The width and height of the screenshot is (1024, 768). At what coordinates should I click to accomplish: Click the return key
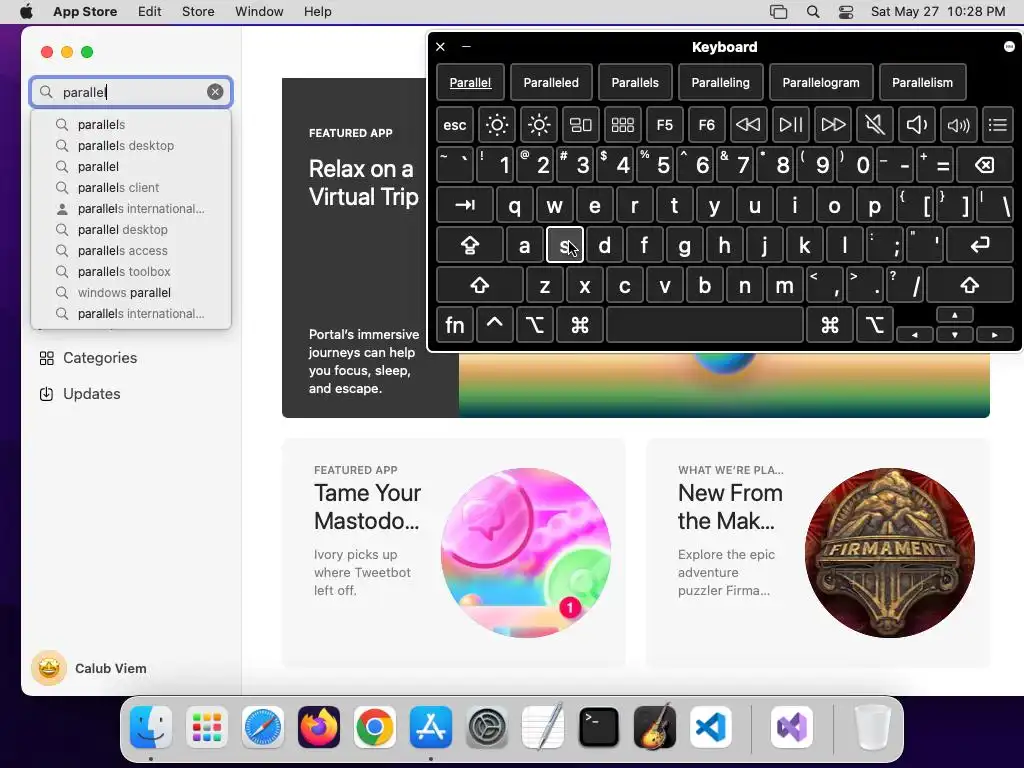(980, 246)
